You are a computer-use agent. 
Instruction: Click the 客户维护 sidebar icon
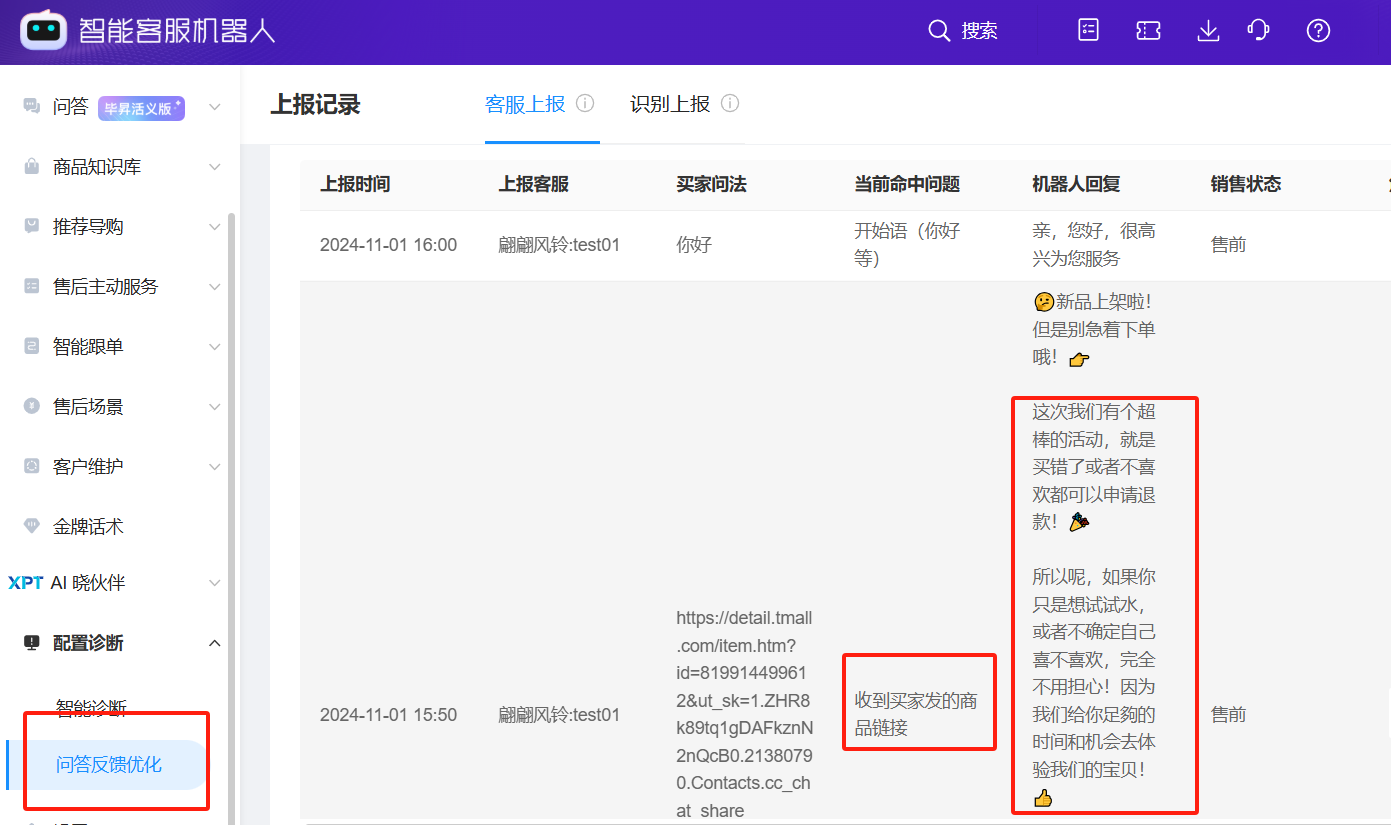tap(32, 467)
